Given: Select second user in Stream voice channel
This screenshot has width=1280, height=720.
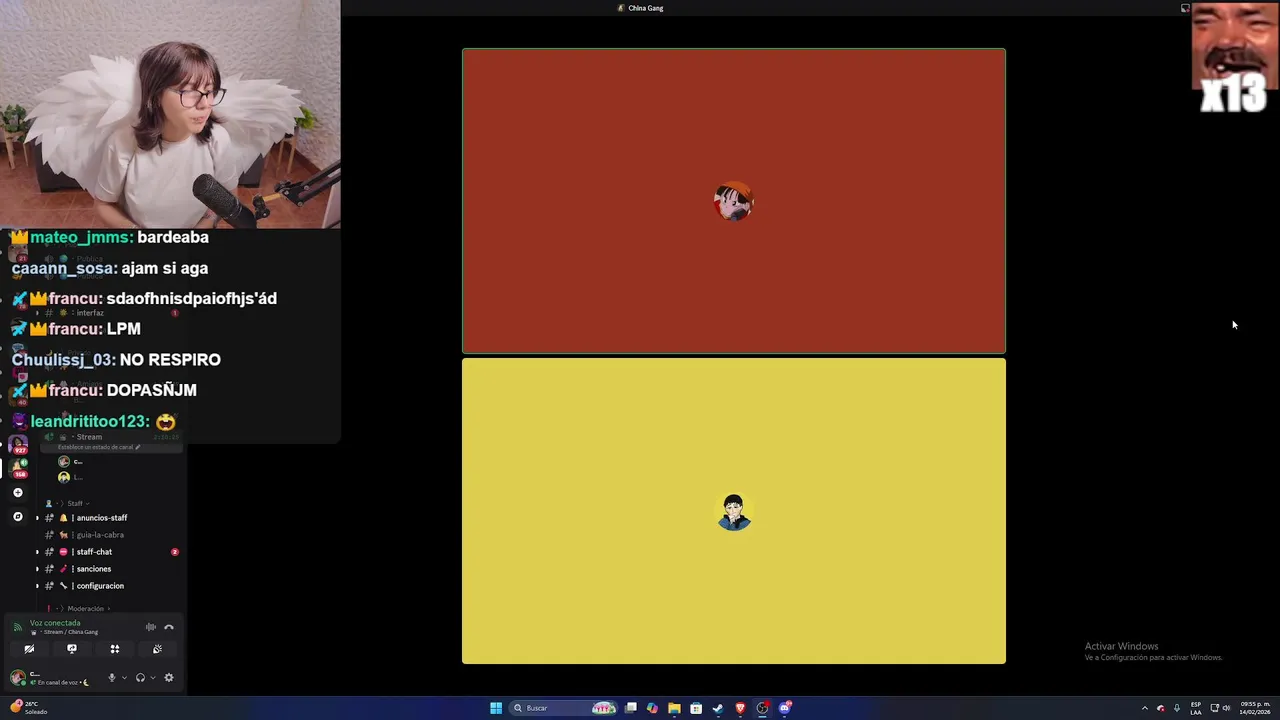Looking at the screenshot, I should (70, 477).
